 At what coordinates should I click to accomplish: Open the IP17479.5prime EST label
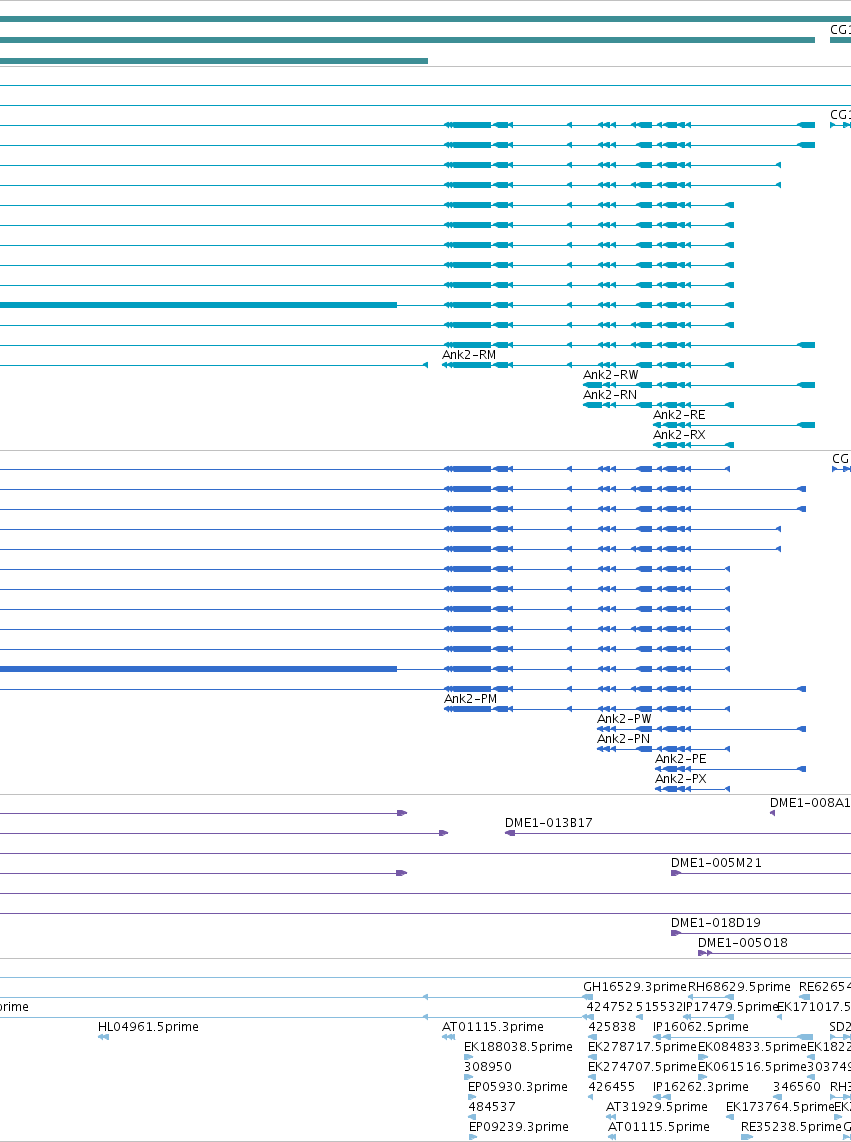[732, 1007]
